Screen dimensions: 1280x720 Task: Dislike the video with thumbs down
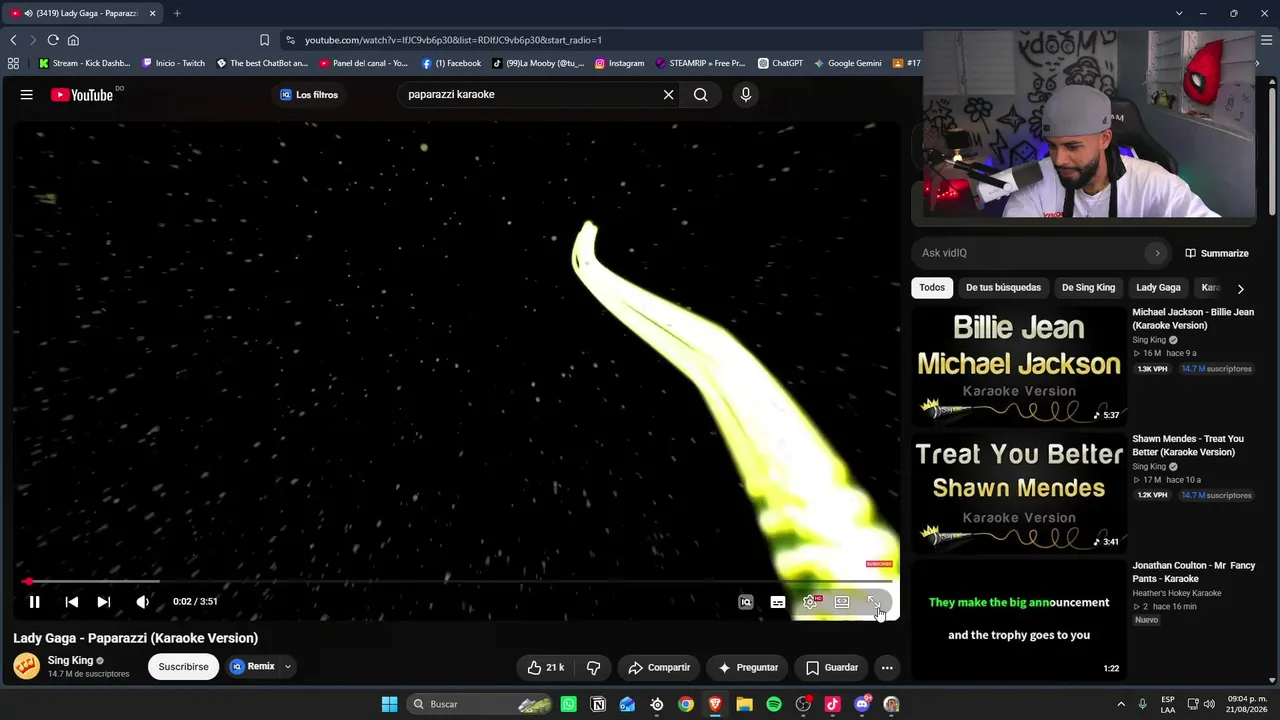tap(593, 667)
